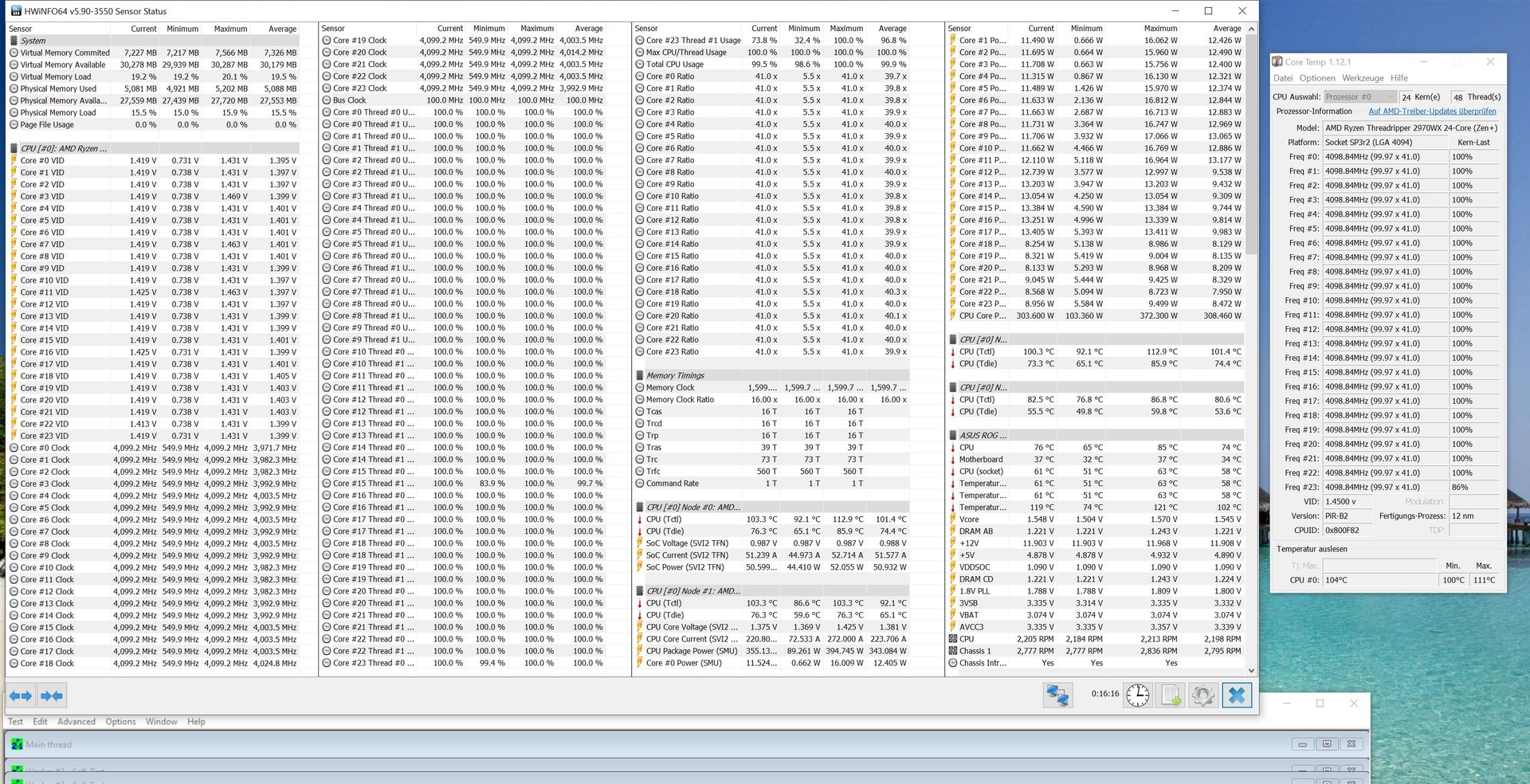Select the SoC Voltage (SVI2 TFN) row
The height and width of the screenshot is (784, 1530).
[773, 543]
